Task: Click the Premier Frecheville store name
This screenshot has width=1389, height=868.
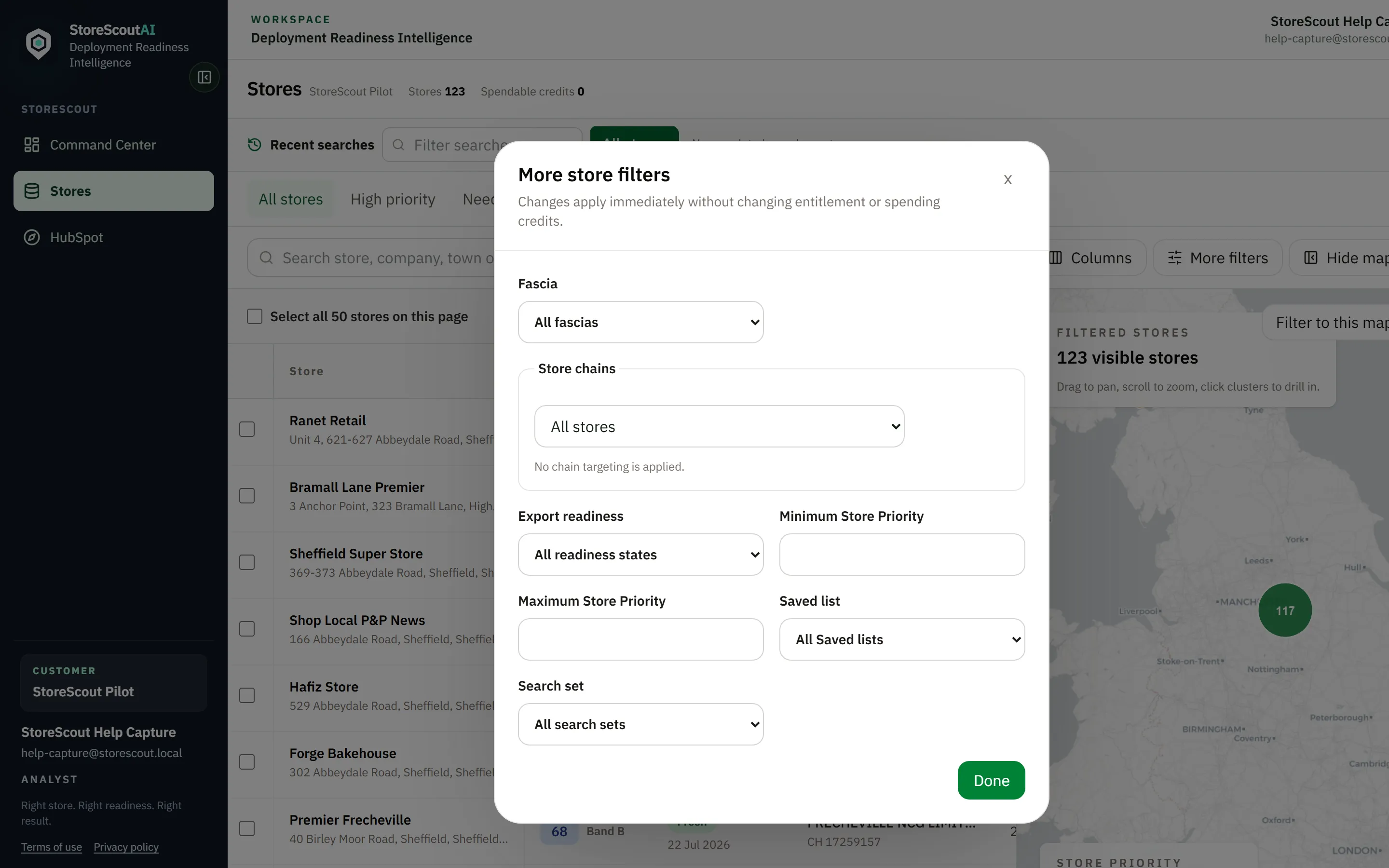Action: pyautogui.click(x=350, y=820)
